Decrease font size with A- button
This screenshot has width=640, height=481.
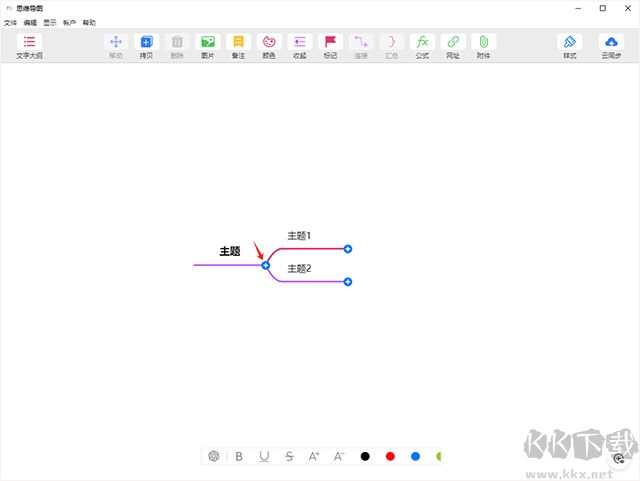(339, 456)
